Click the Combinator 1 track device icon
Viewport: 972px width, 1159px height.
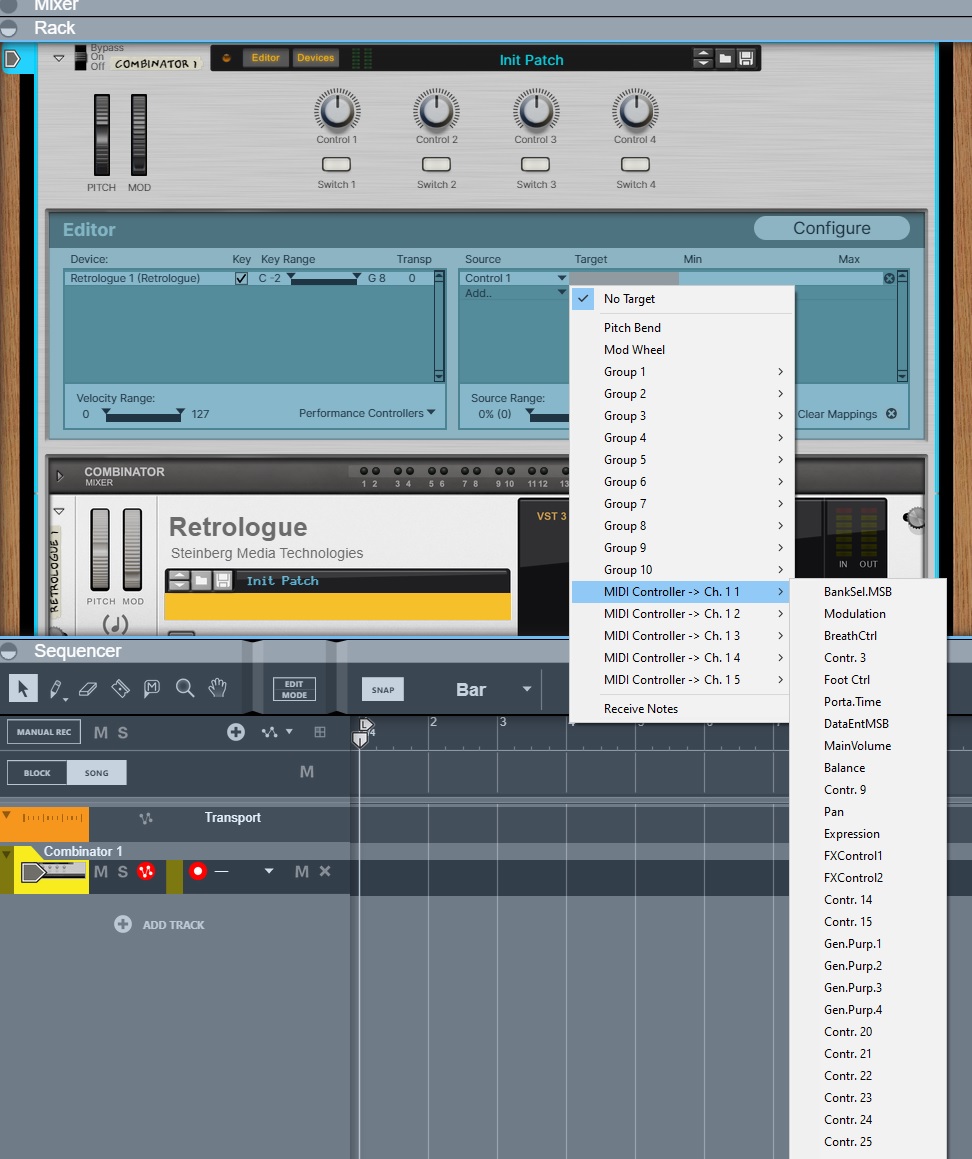(52, 871)
